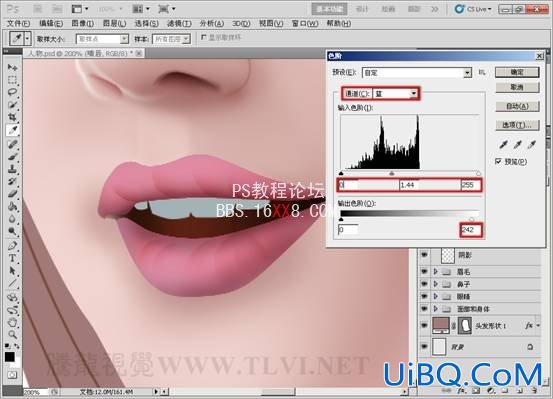Expand the 眼睛 layer group

tap(436, 296)
